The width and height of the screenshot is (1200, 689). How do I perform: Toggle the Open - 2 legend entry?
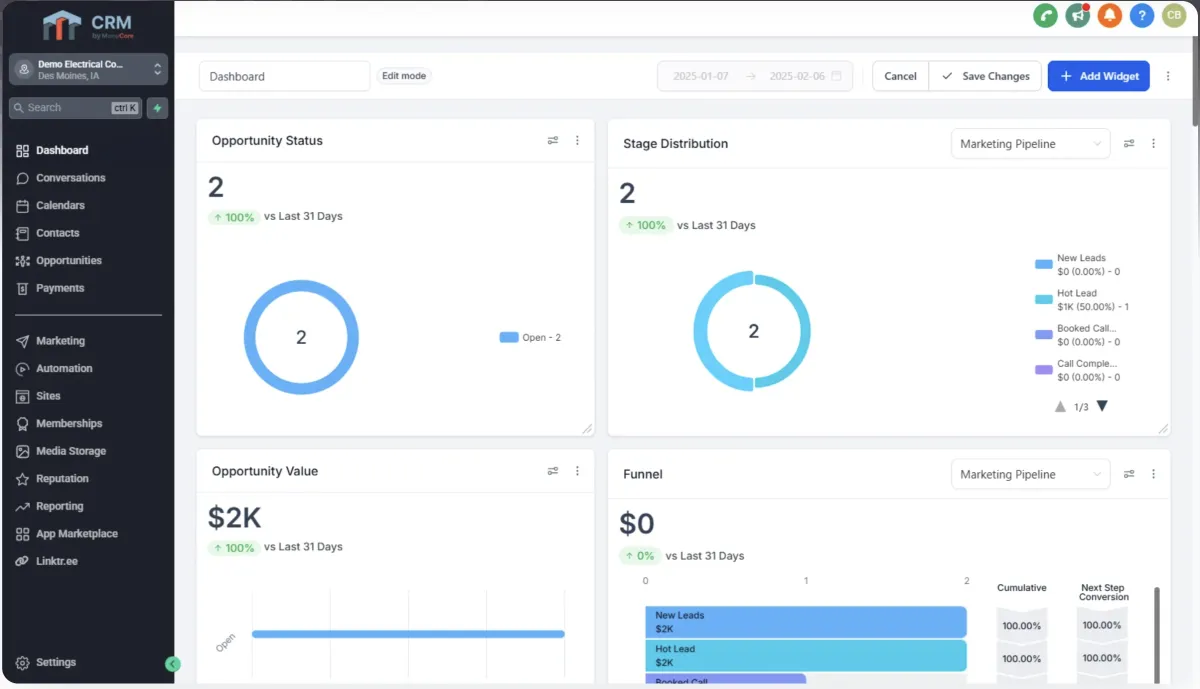[x=530, y=338]
